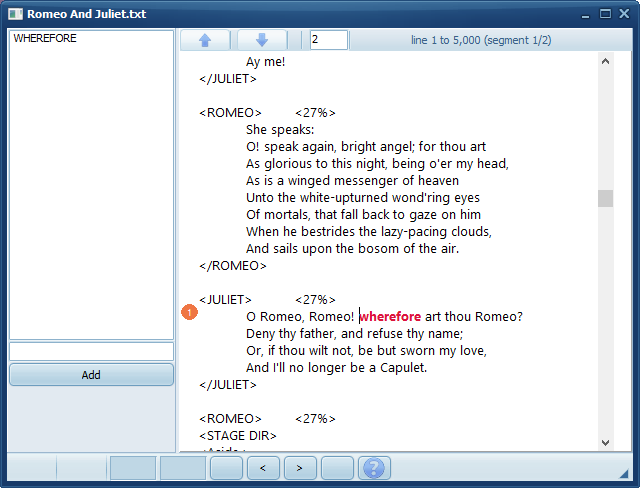640x488 pixels.
Task: Click the app icon in the title bar
Action: tap(14, 14)
